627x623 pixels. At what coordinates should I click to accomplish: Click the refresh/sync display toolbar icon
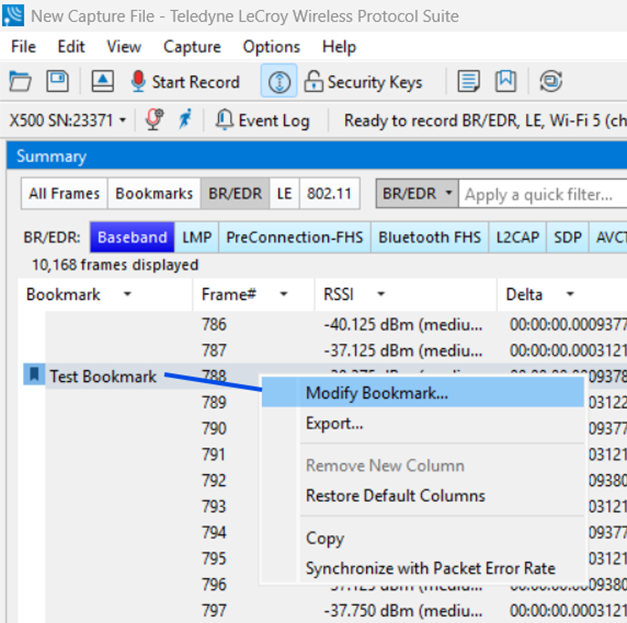tap(551, 82)
